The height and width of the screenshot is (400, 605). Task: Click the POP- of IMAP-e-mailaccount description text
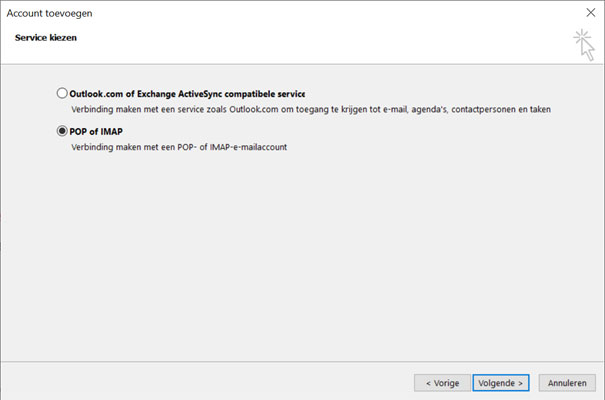(x=179, y=147)
